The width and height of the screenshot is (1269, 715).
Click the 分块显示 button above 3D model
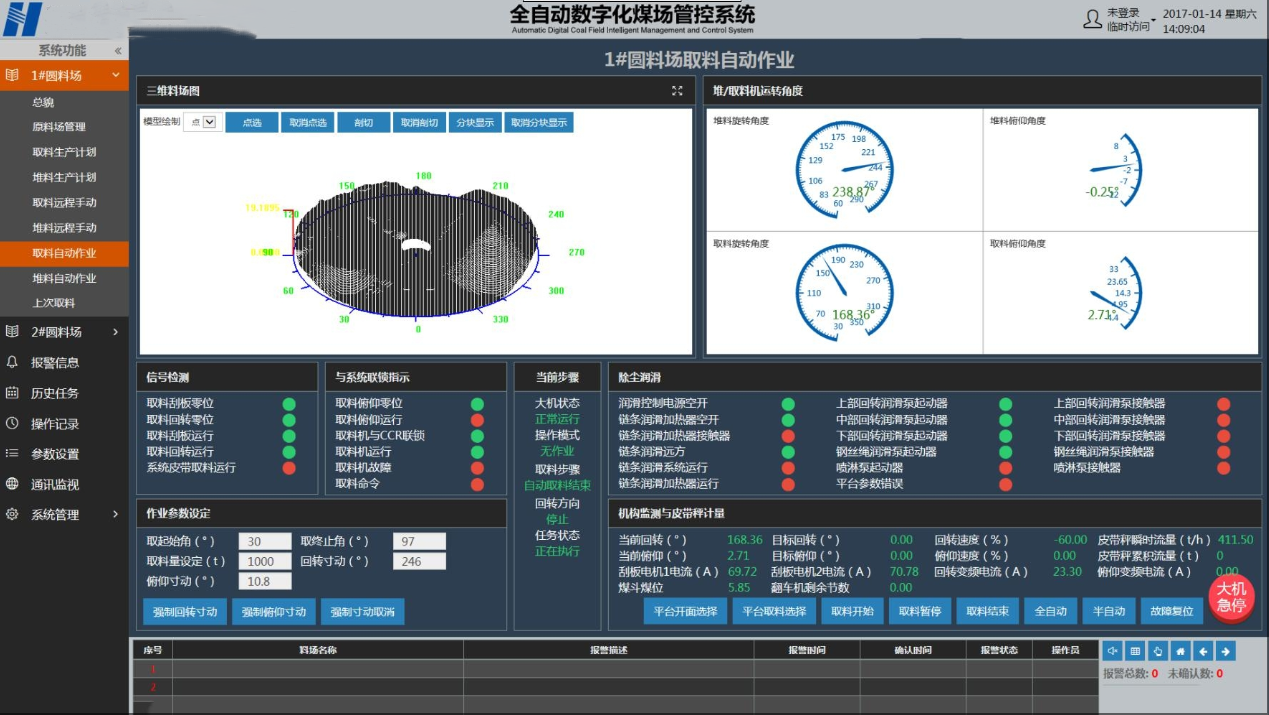tap(476, 122)
